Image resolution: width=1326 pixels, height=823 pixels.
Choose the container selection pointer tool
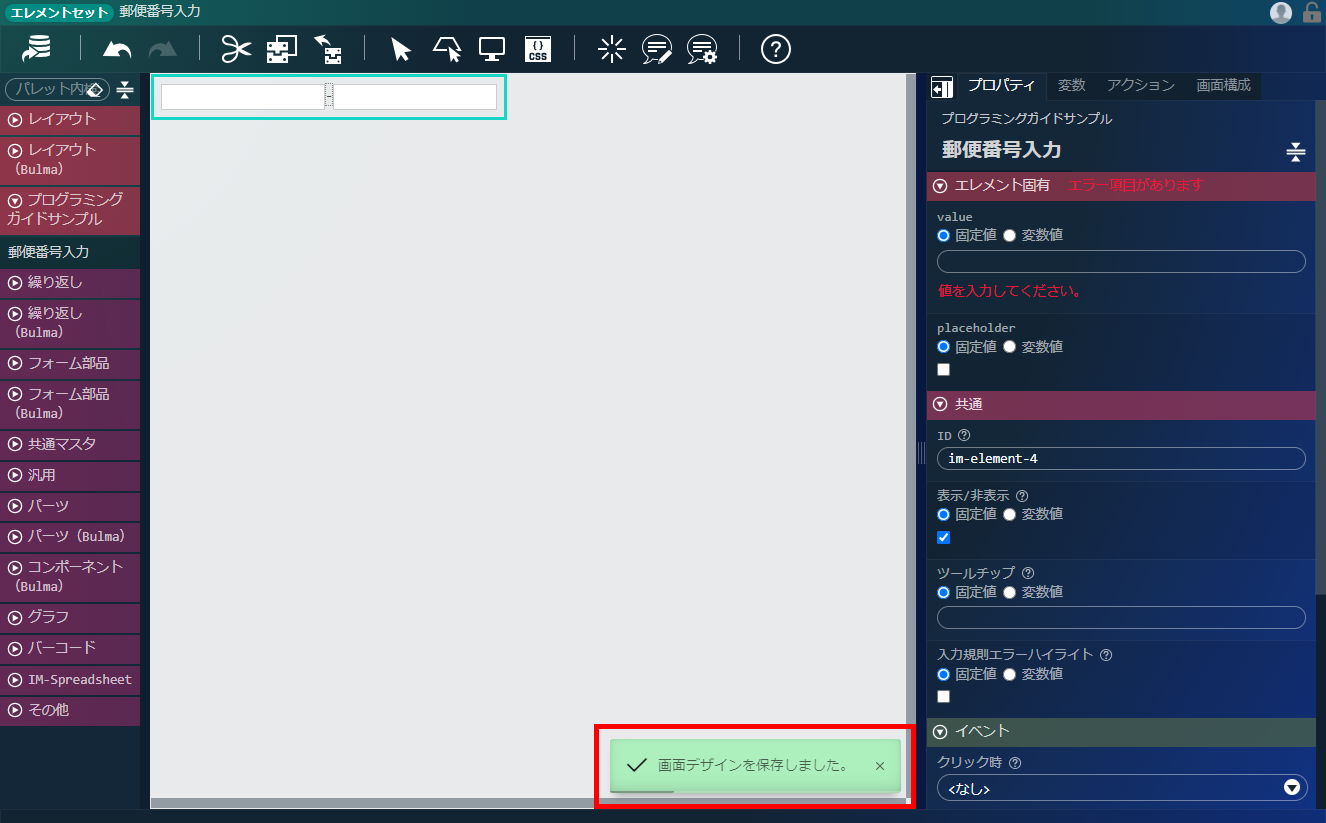click(x=447, y=48)
